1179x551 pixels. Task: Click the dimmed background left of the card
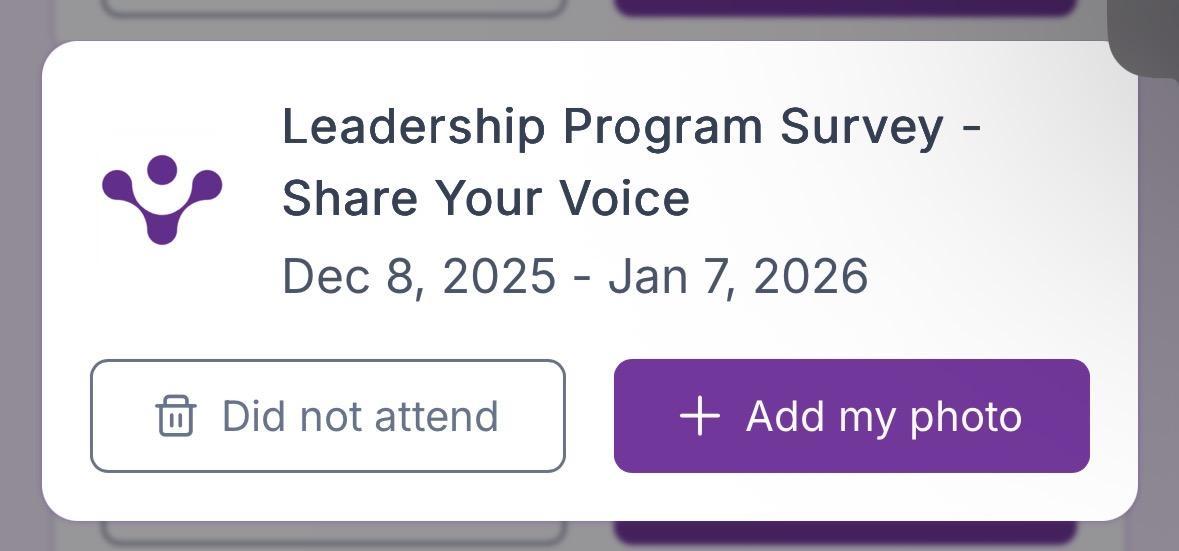(20, 280)
